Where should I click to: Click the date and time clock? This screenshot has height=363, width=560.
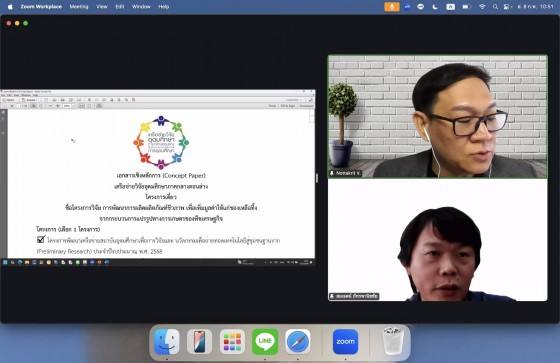tap(536, 6)
